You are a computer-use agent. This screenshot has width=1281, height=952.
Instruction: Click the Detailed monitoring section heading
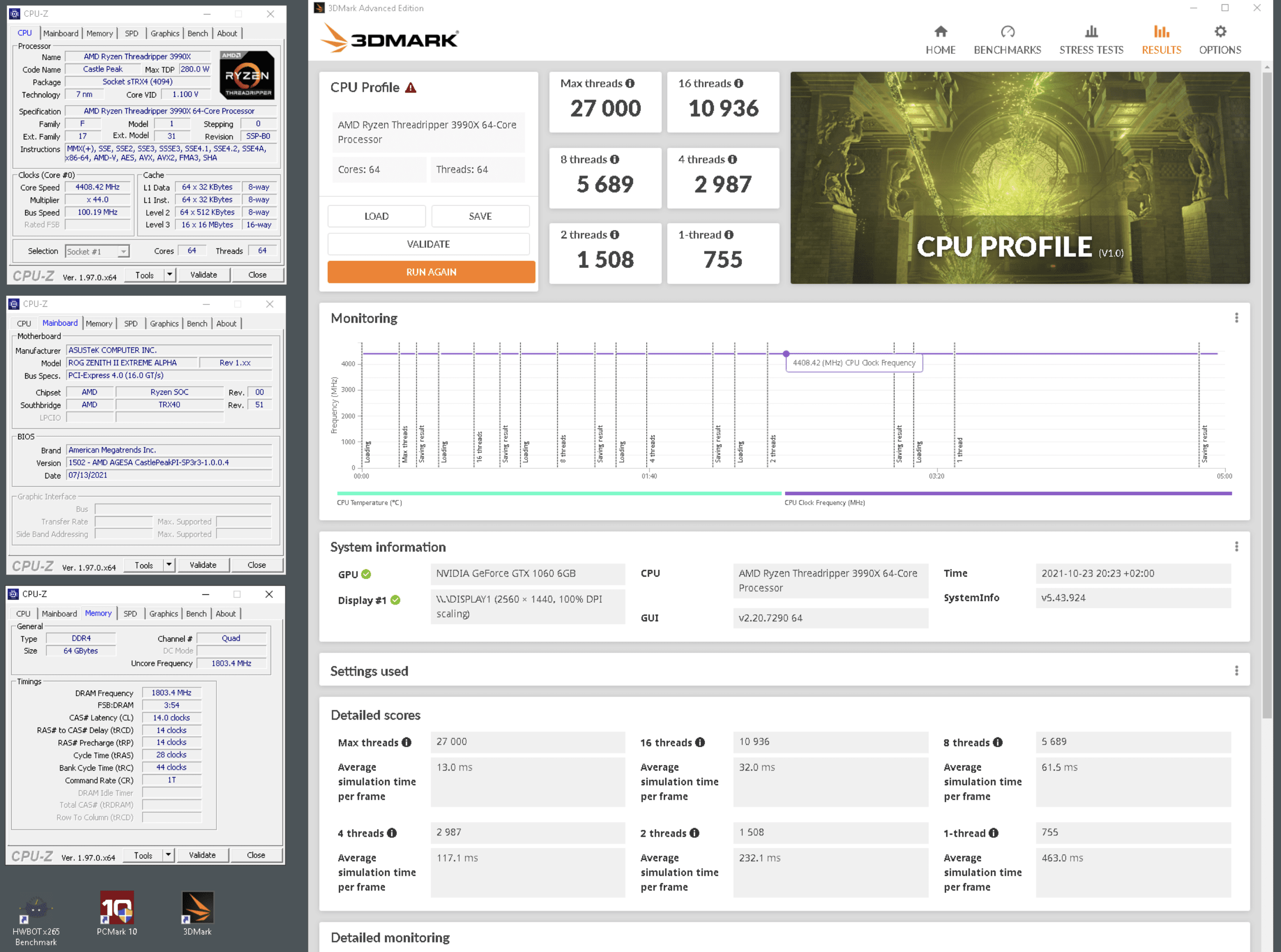coord(390,938)
